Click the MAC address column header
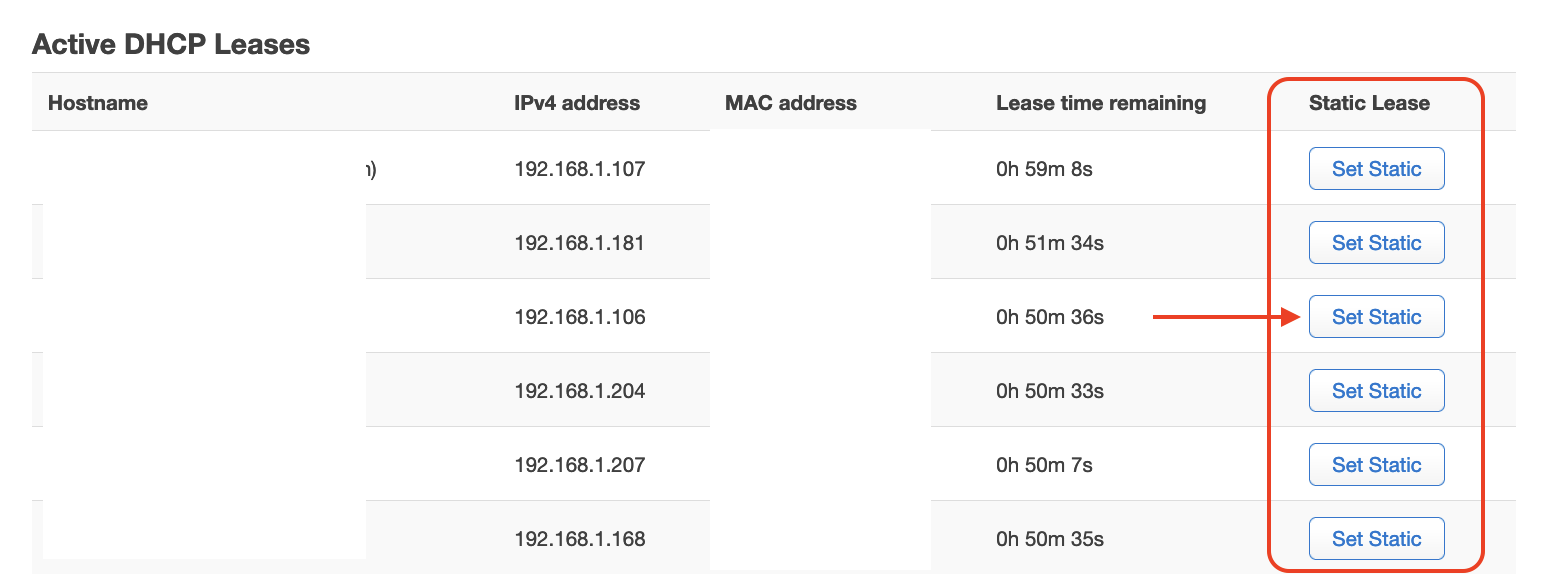This screenshot has height=586, width=1548. pos(791,103)
